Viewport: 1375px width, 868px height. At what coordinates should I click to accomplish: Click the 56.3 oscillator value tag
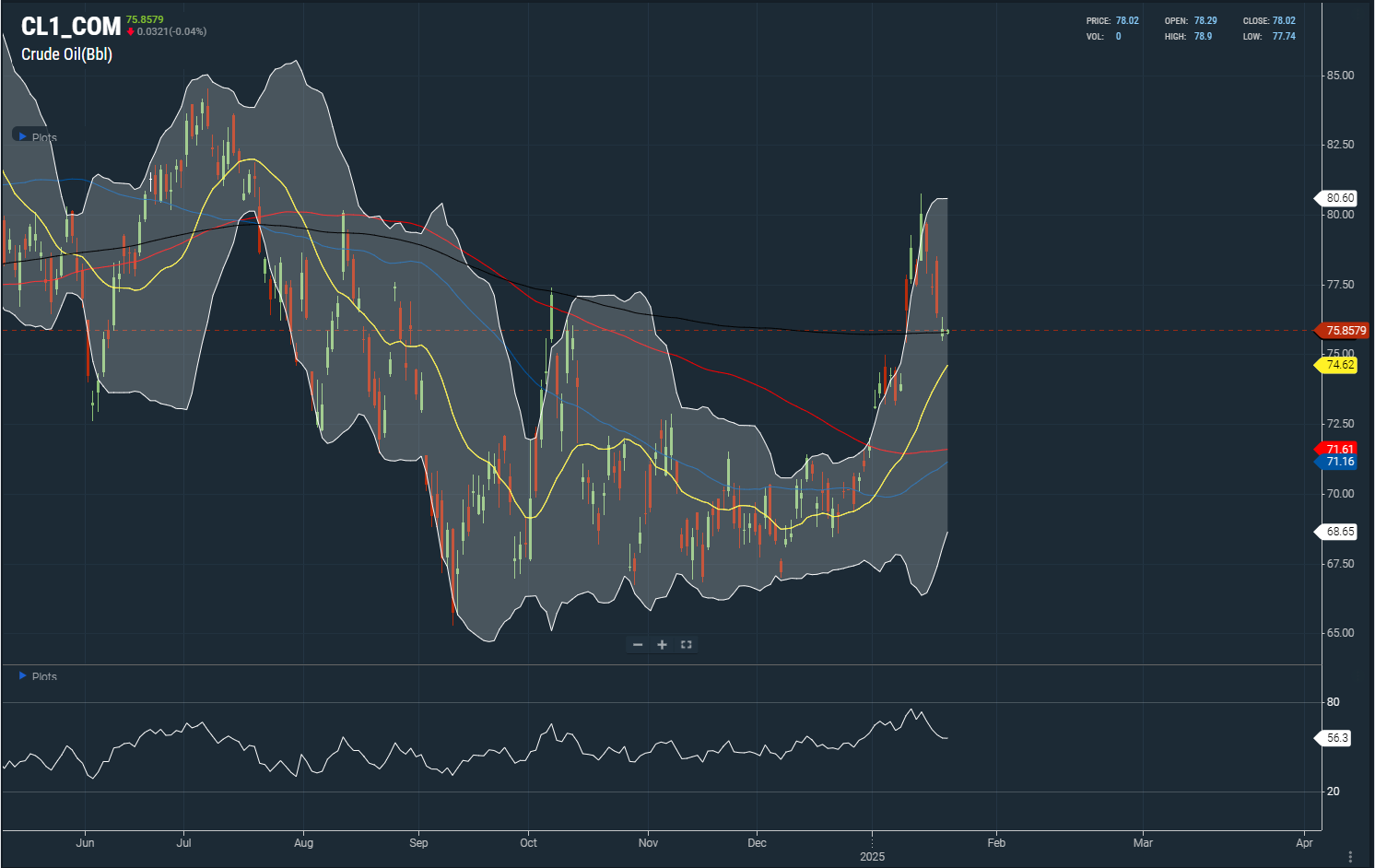point(1336,738)
